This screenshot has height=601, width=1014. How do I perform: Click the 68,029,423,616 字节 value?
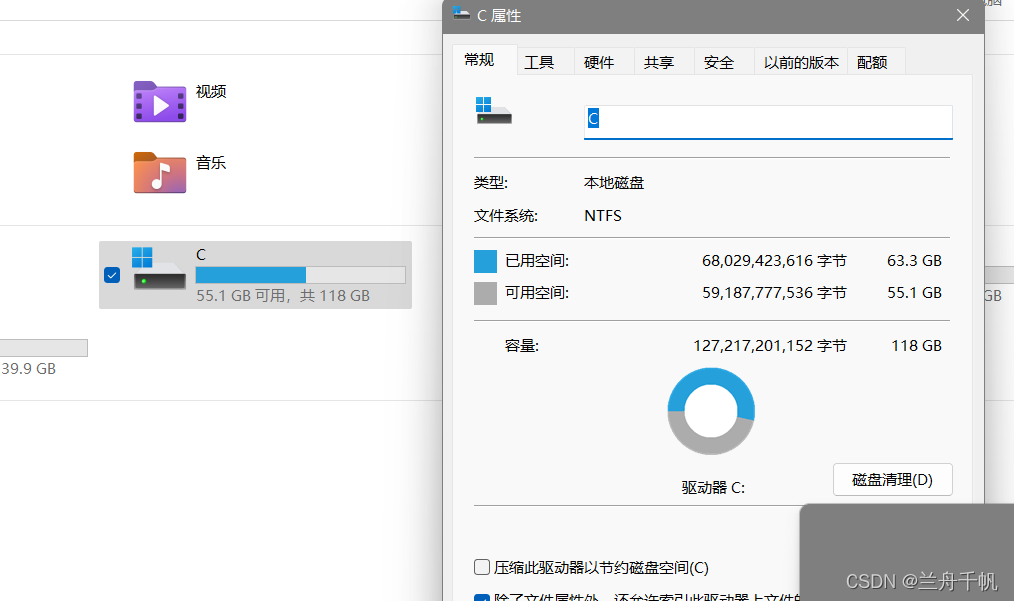(774, 261)
